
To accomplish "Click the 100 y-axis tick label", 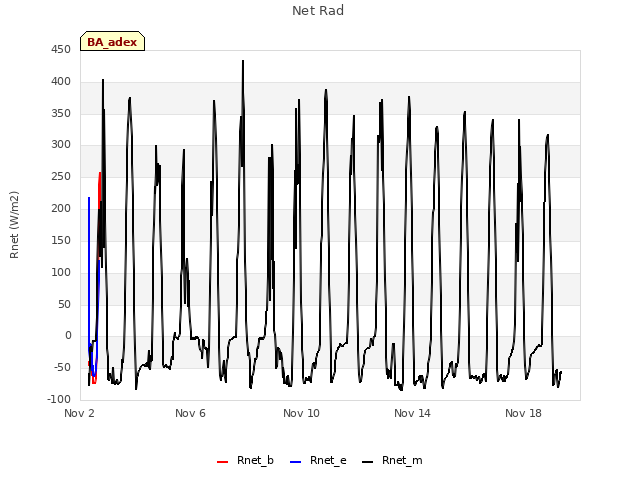I will click(x=61, y=272).
